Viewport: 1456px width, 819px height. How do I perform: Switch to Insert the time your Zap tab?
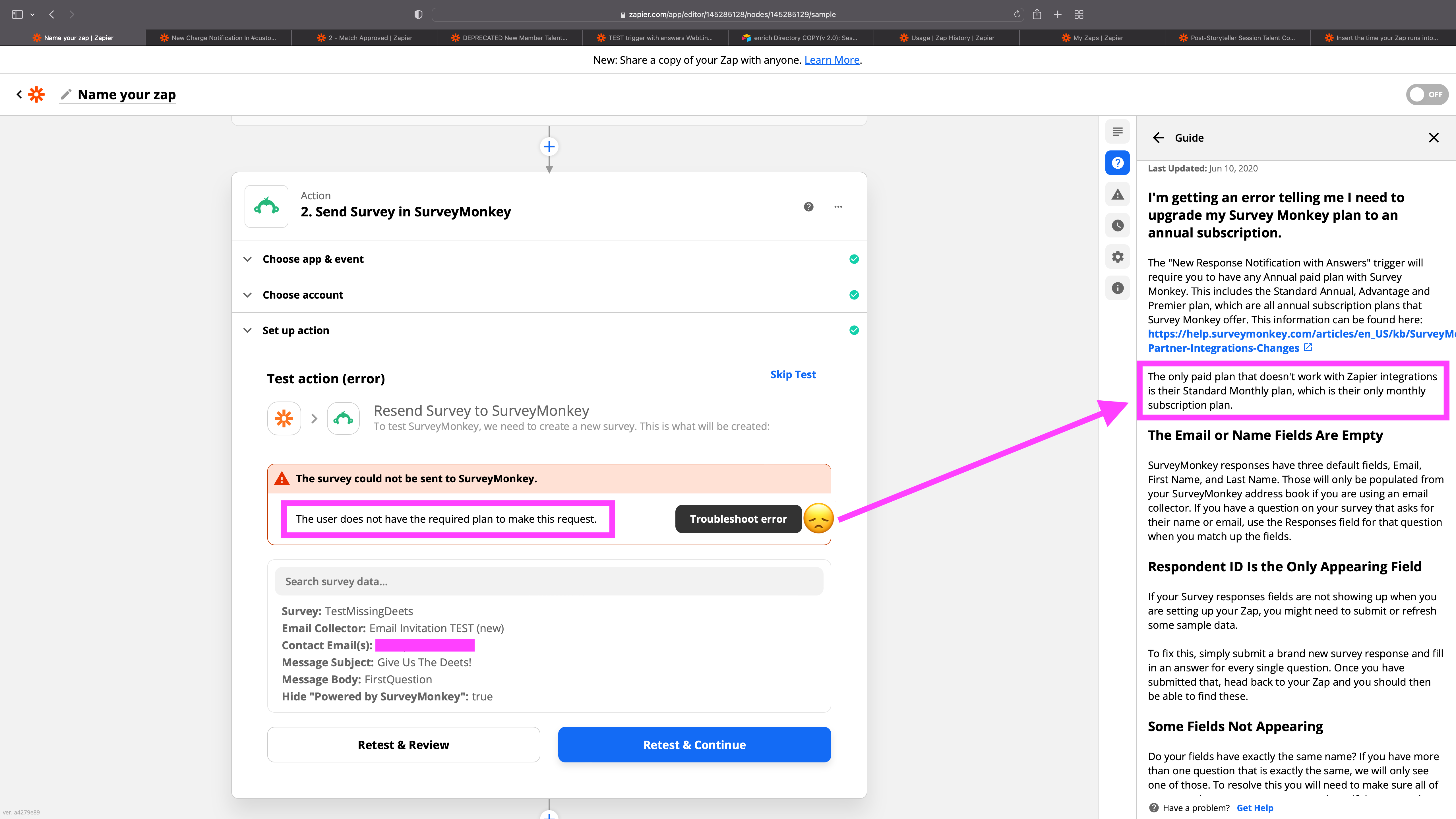click(1383, 38)
